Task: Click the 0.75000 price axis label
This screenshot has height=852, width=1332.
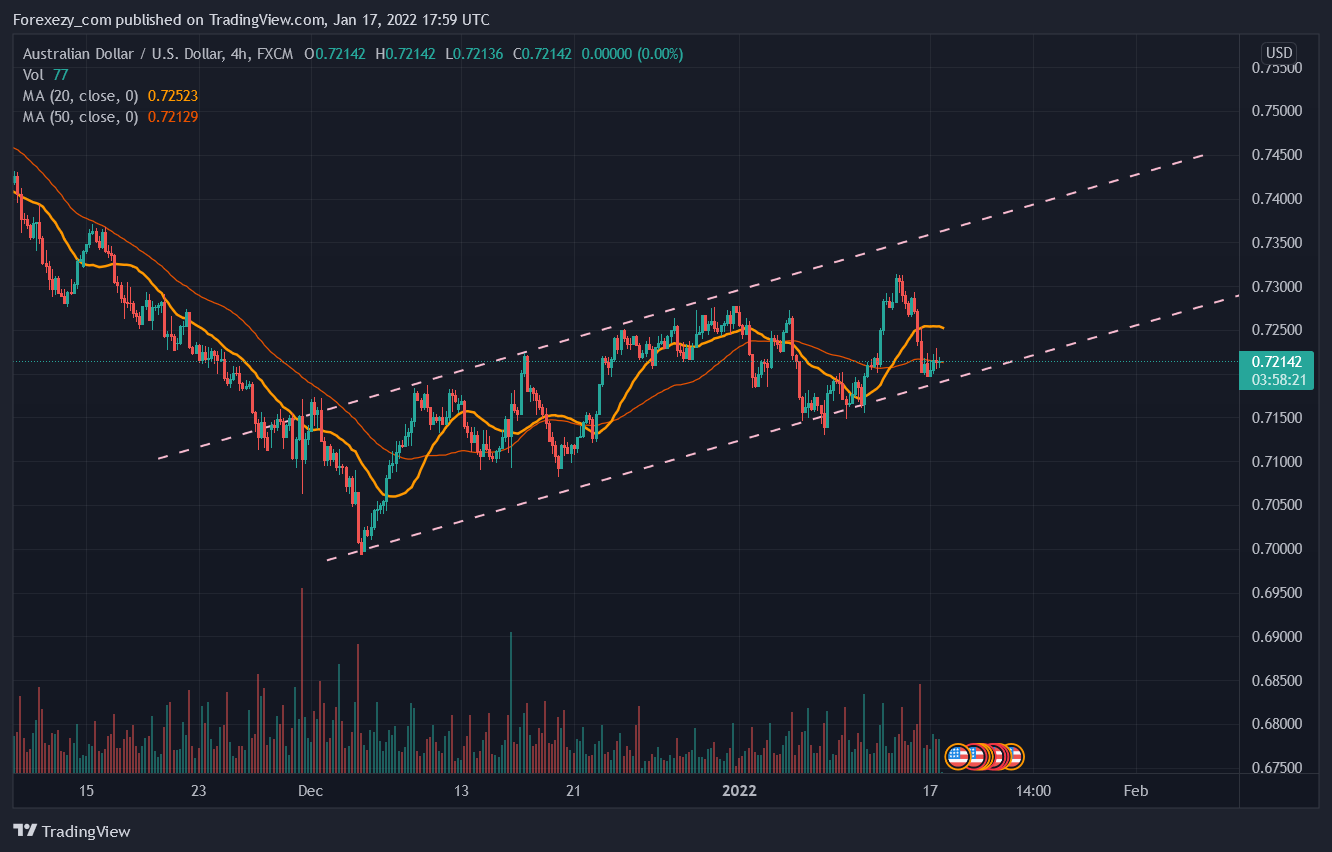Action: pyautogui.click(x=1276, y=111)
